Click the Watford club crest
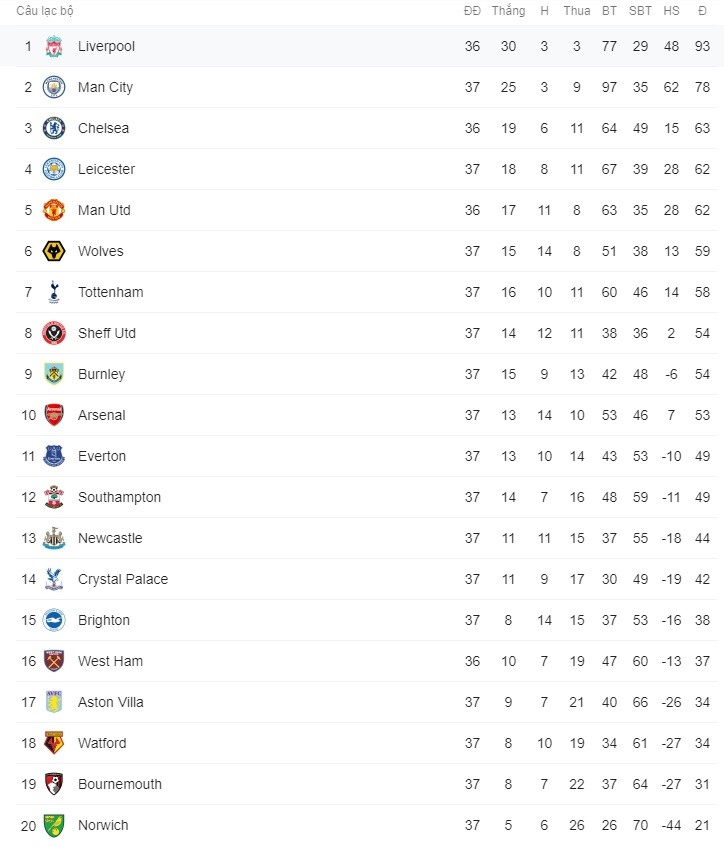The image size is (724, 847). 54,743
